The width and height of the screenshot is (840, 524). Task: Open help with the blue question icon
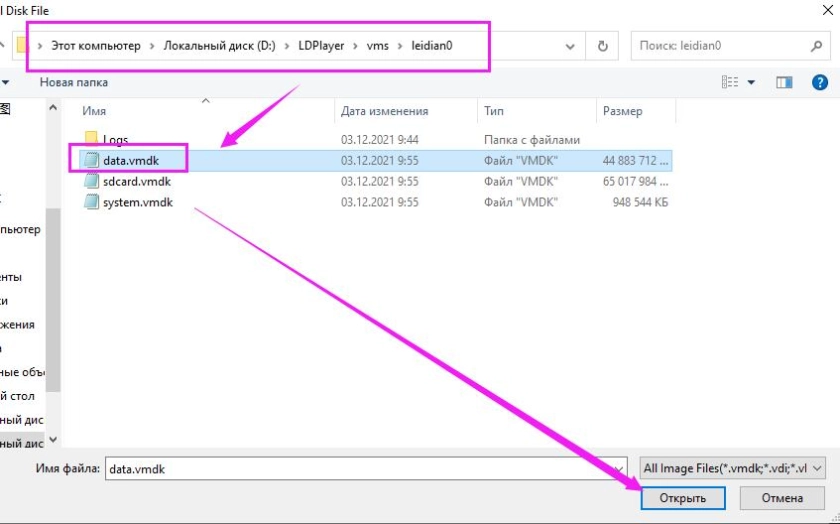point(820,82)
